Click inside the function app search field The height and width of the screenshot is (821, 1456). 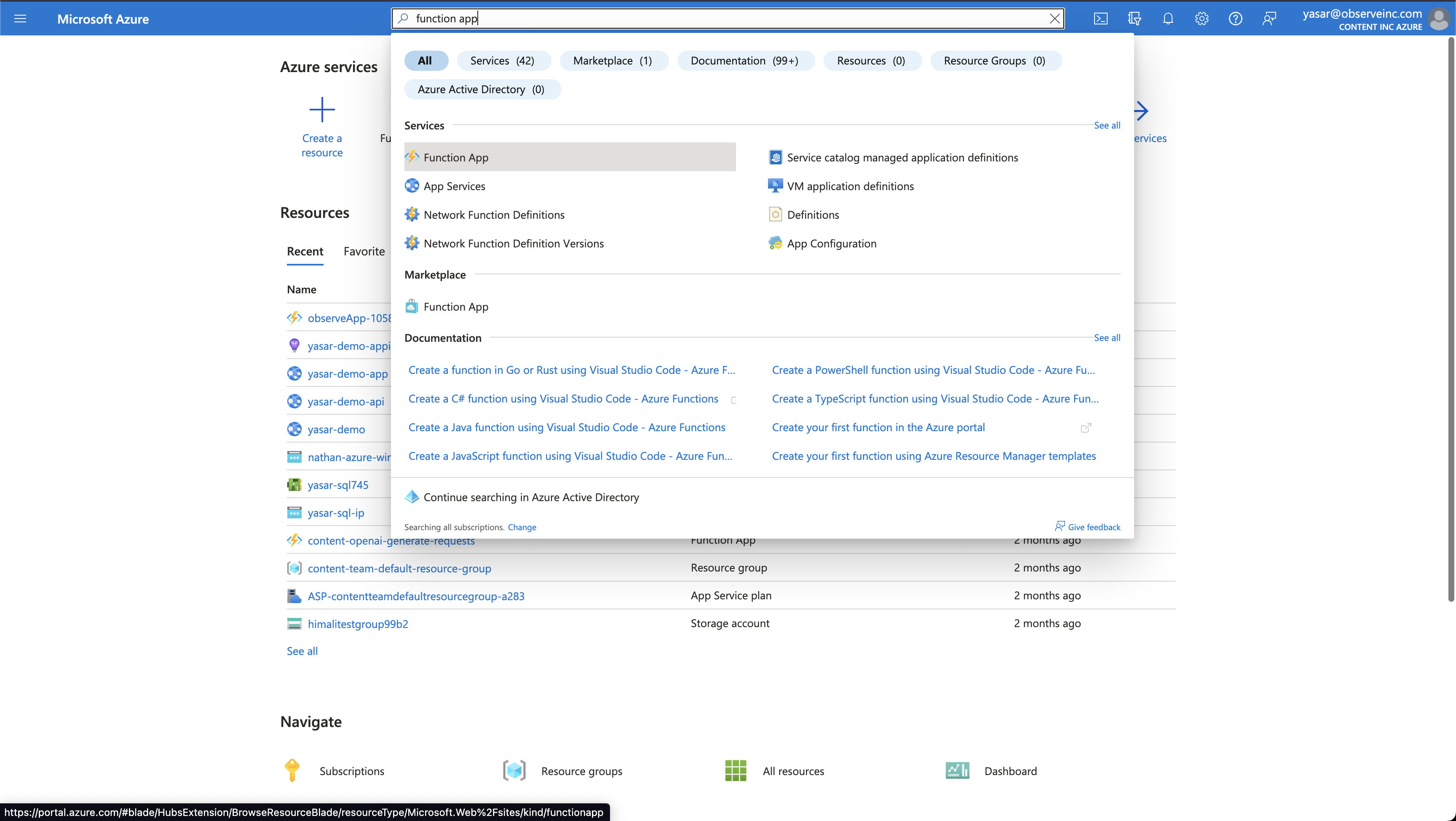pyautogui.click(x=723, y=19)
